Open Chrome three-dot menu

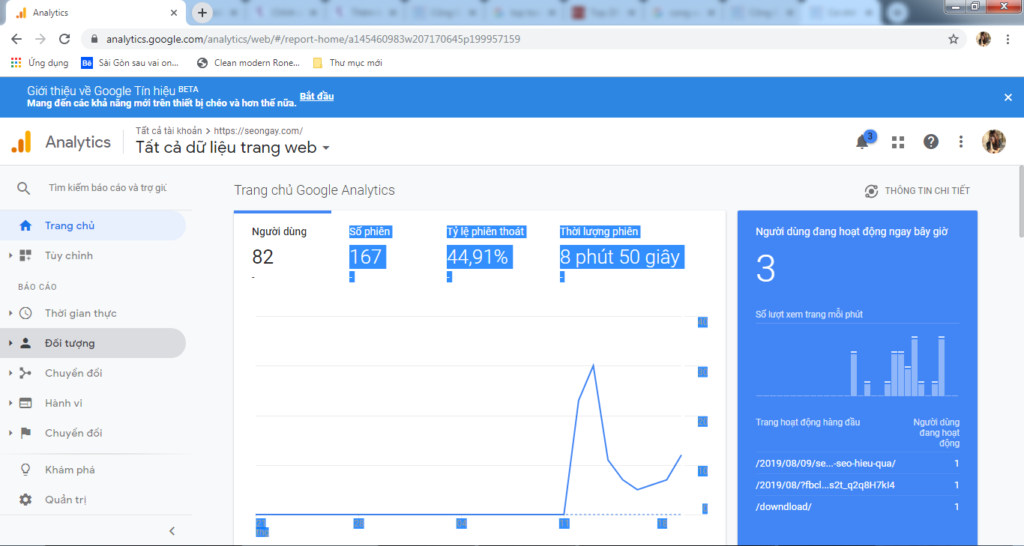pos(1008,39)
